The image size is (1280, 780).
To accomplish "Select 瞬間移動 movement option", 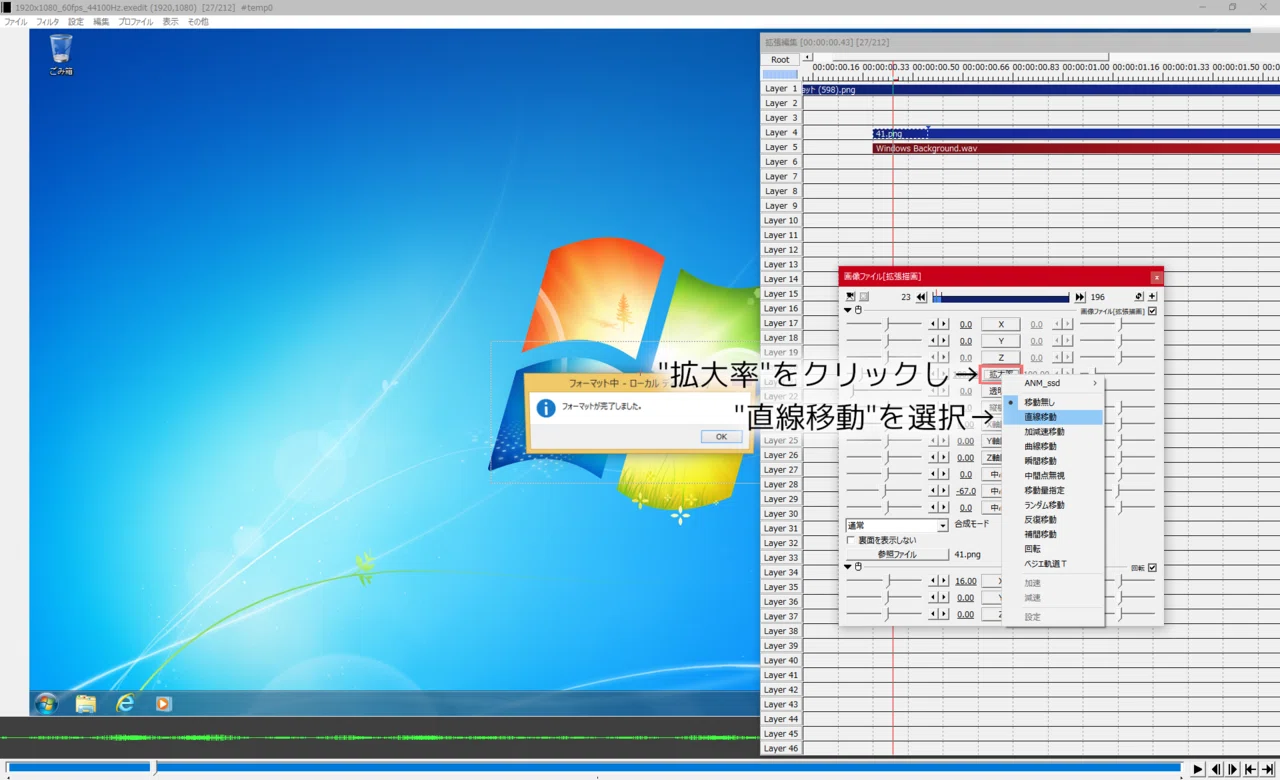I will click(1053, 461).
